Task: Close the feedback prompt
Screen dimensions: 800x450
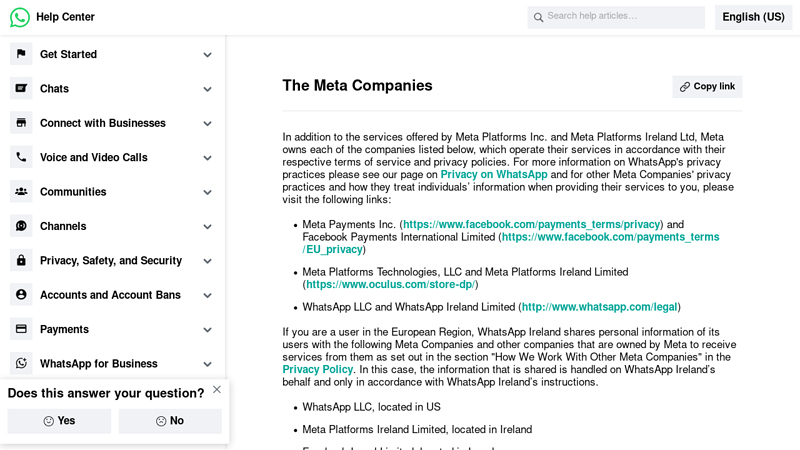Action: click(217, 389)
